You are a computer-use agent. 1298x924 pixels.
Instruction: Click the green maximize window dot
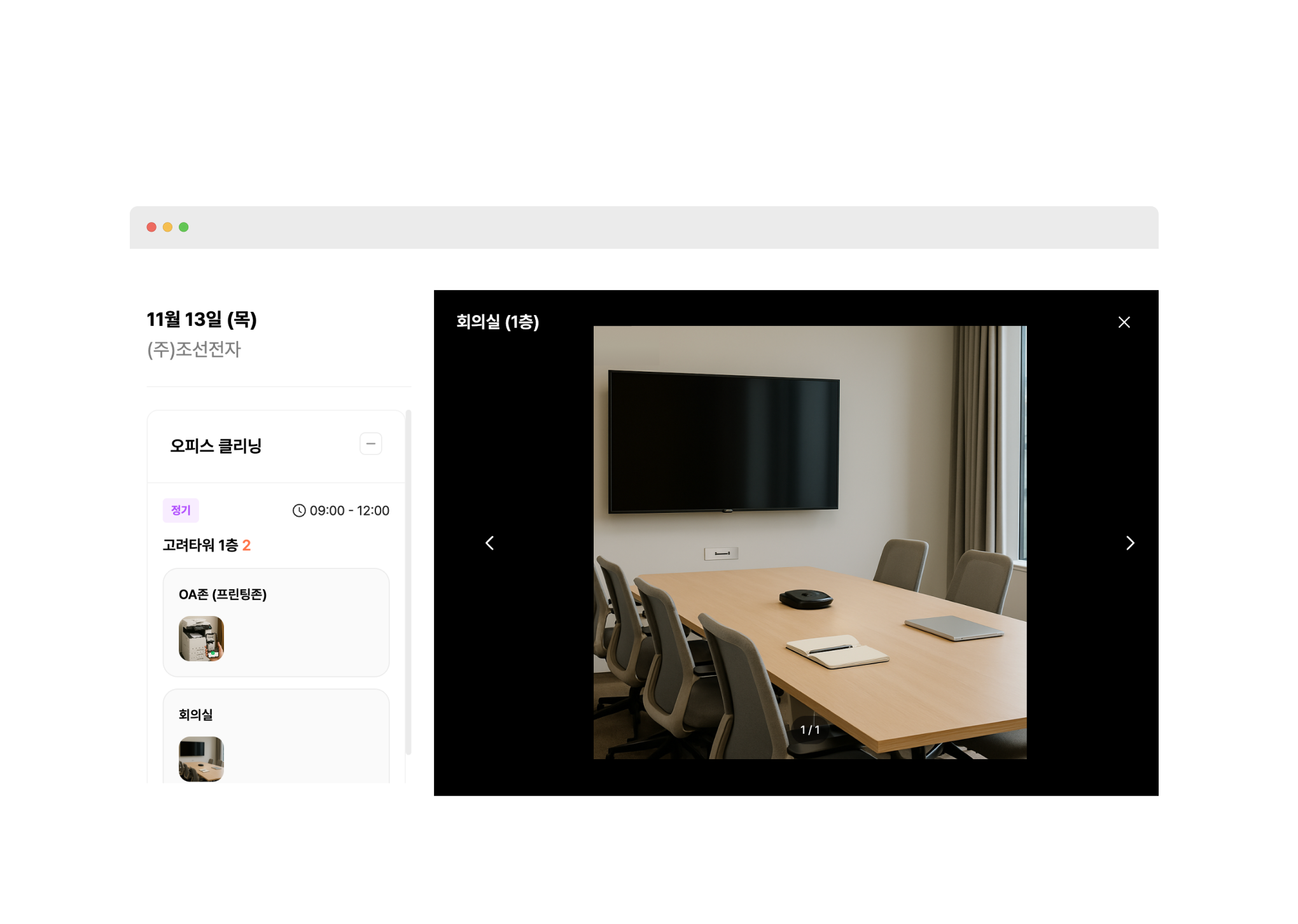pos(184,227)
